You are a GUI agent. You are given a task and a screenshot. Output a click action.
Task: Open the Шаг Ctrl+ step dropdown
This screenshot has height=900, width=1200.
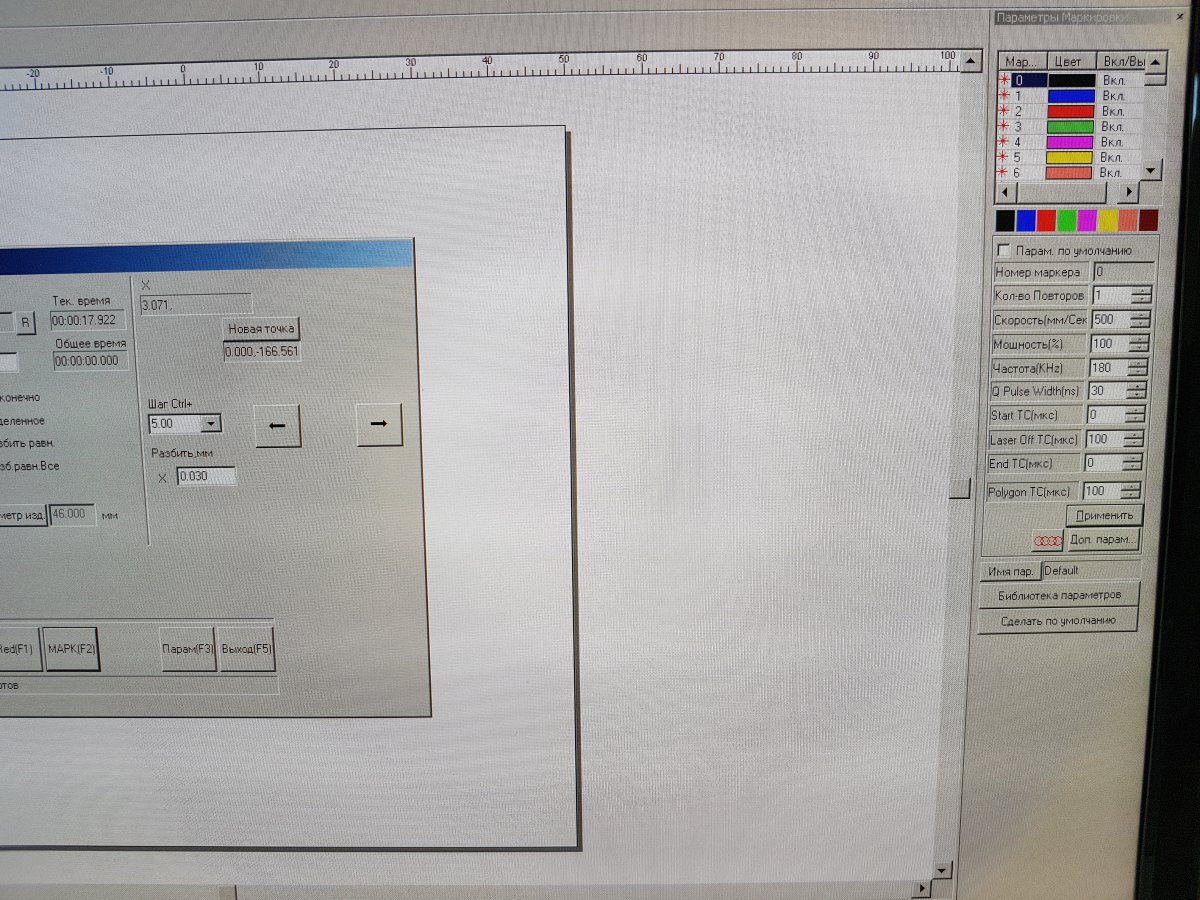coord(210,424)
